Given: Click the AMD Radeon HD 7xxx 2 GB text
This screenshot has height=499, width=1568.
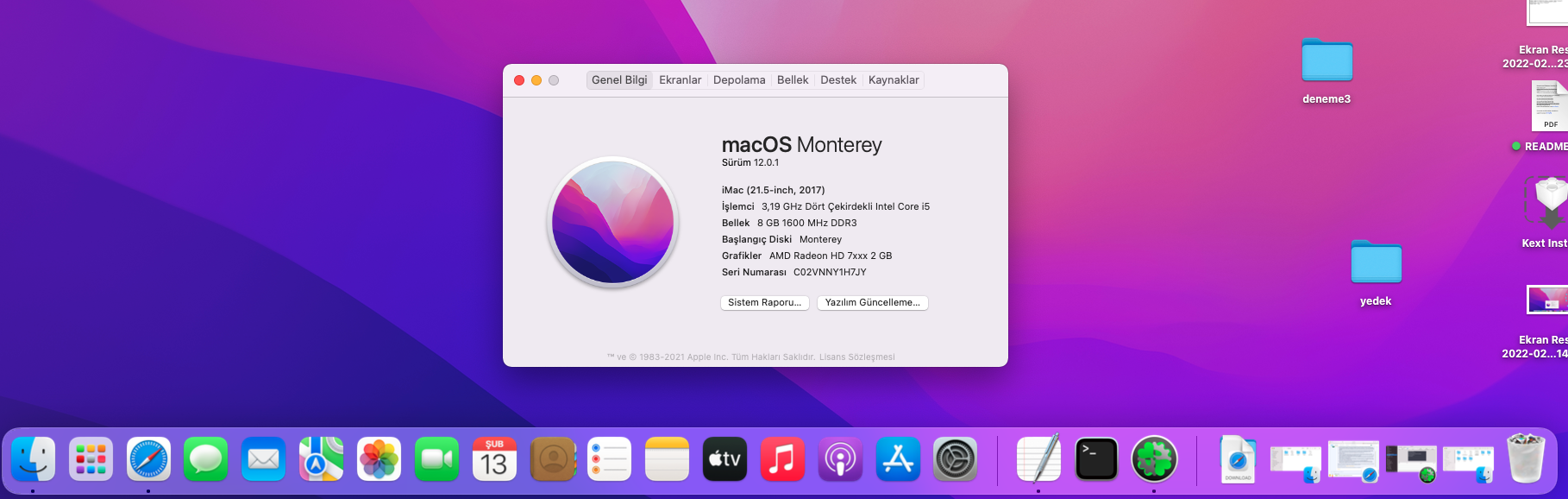Looking at the screenshot, I should [x=831, y=256].
